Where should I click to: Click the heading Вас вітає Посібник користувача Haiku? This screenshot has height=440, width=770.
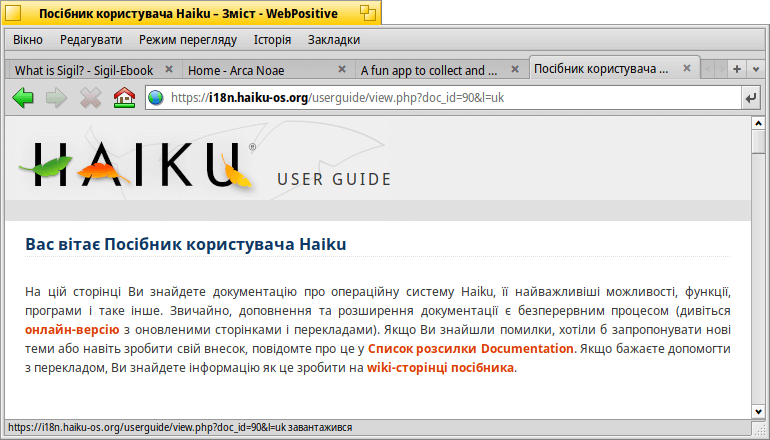point(186,244)
